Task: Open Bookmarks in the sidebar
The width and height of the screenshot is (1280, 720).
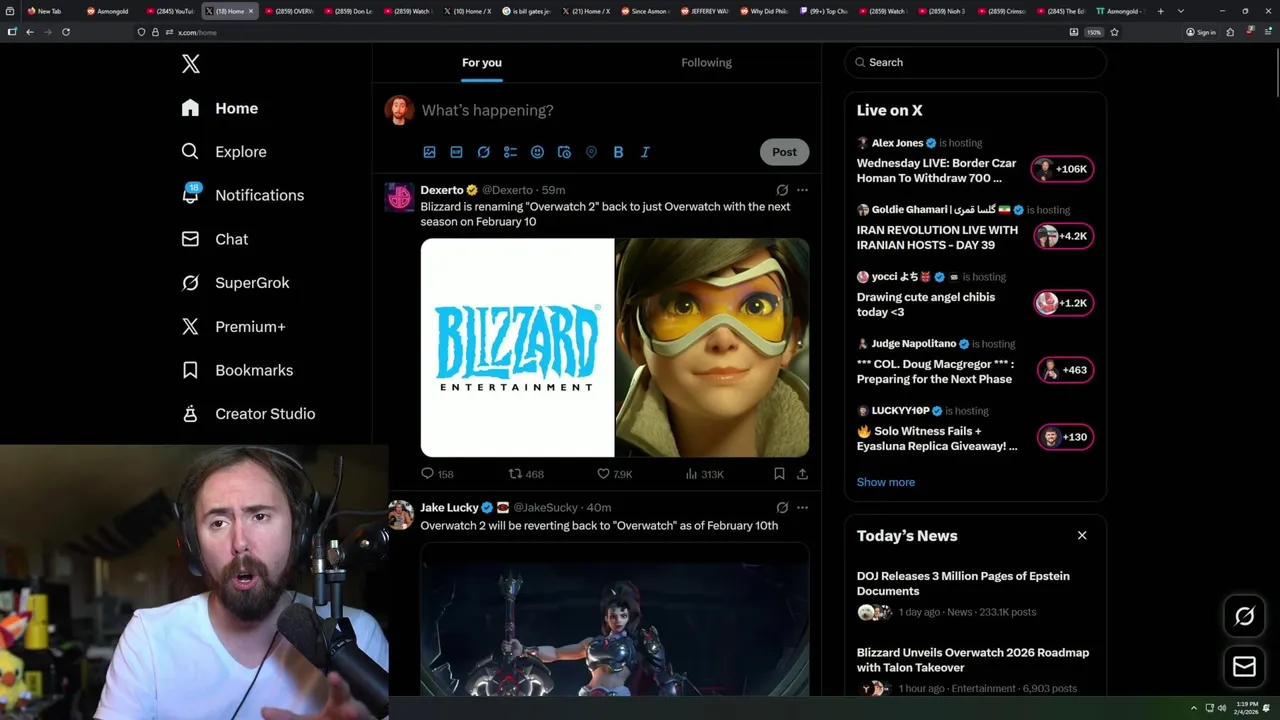Action: 237,370
